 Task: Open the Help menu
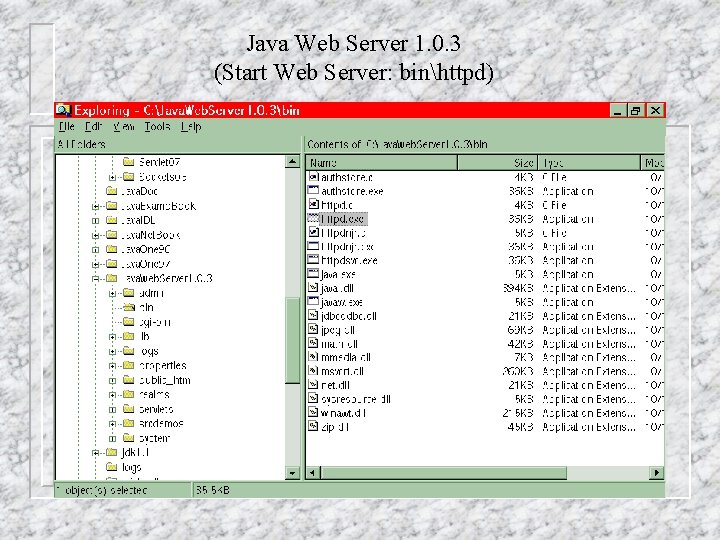pyautogui.click(x=191, y=126)
